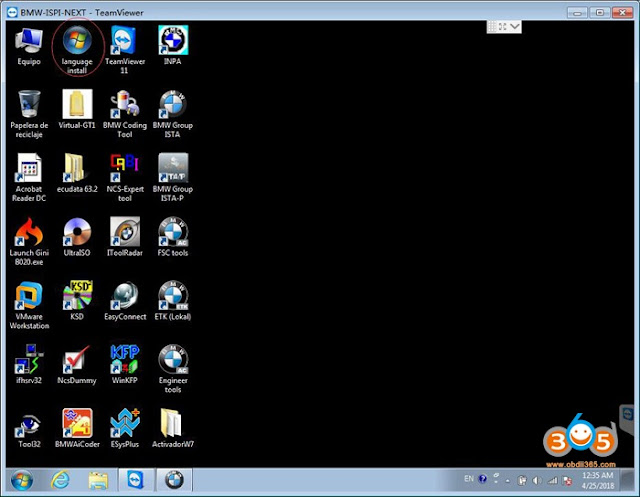
Task: Open the TeamViewer side panel tab on the right edge
Action: (x=627, y=418)
